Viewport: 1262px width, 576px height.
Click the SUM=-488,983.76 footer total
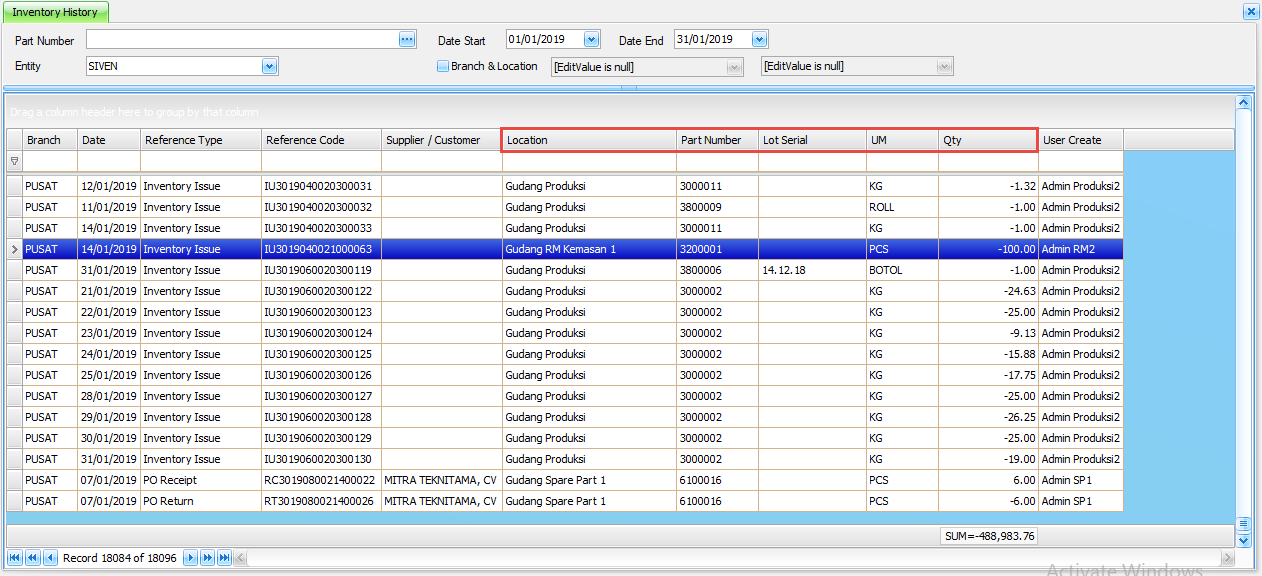(989, 536)
